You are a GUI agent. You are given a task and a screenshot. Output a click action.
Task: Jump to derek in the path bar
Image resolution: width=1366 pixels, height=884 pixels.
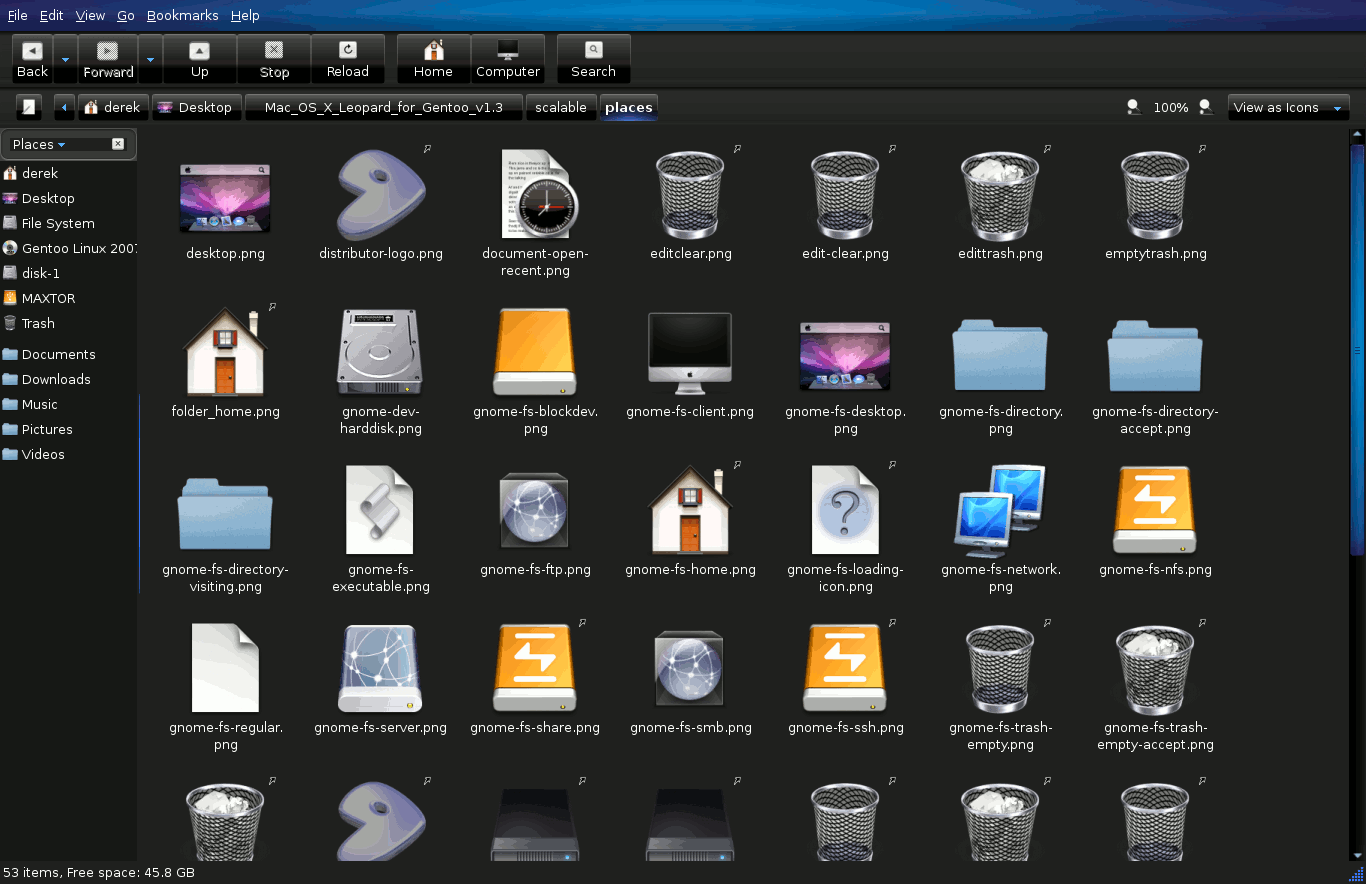point(114,107)
